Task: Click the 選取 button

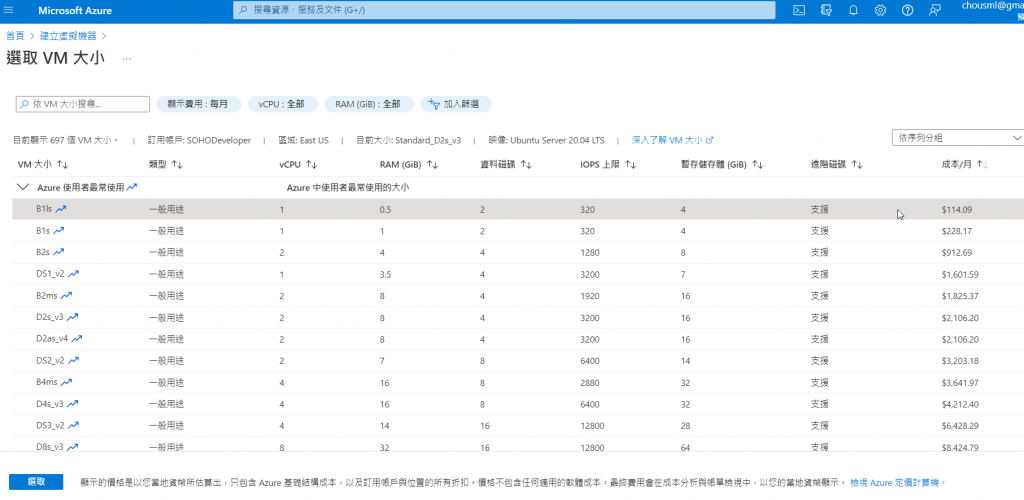Action: (x=36, y=482)
